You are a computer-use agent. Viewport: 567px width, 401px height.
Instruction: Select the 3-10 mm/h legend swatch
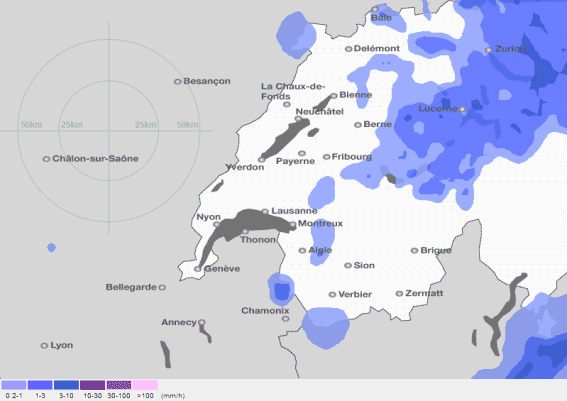click(x=67, y=385)
